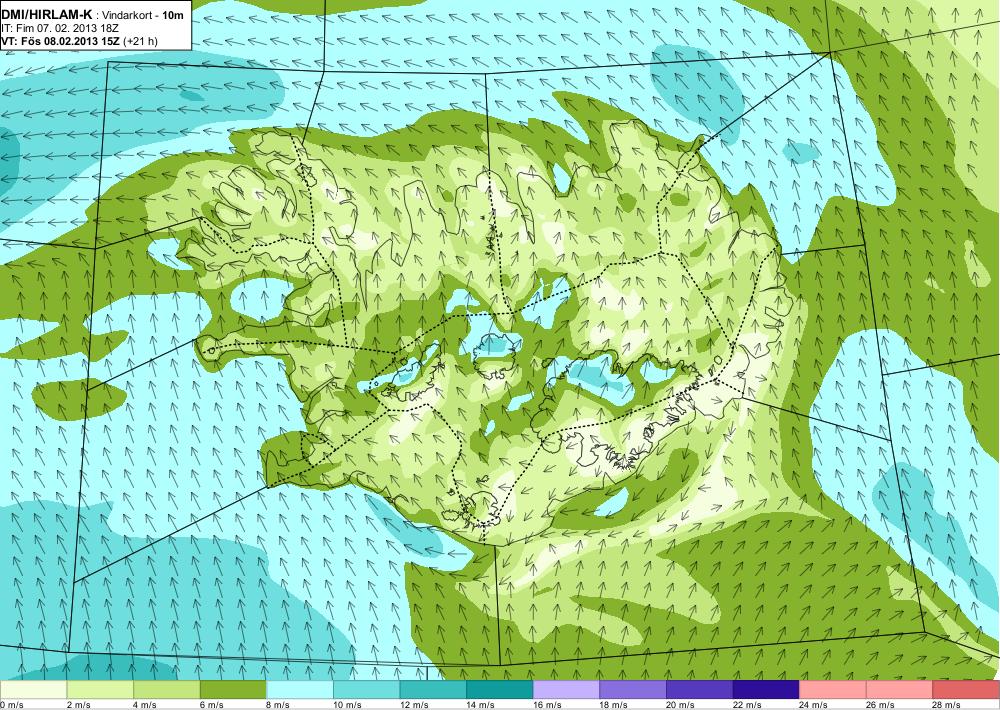Viewport: 1000px width, 710px height.
Task: Select the red 28 m/s legend swatch
Action: (x=966, y=690)
